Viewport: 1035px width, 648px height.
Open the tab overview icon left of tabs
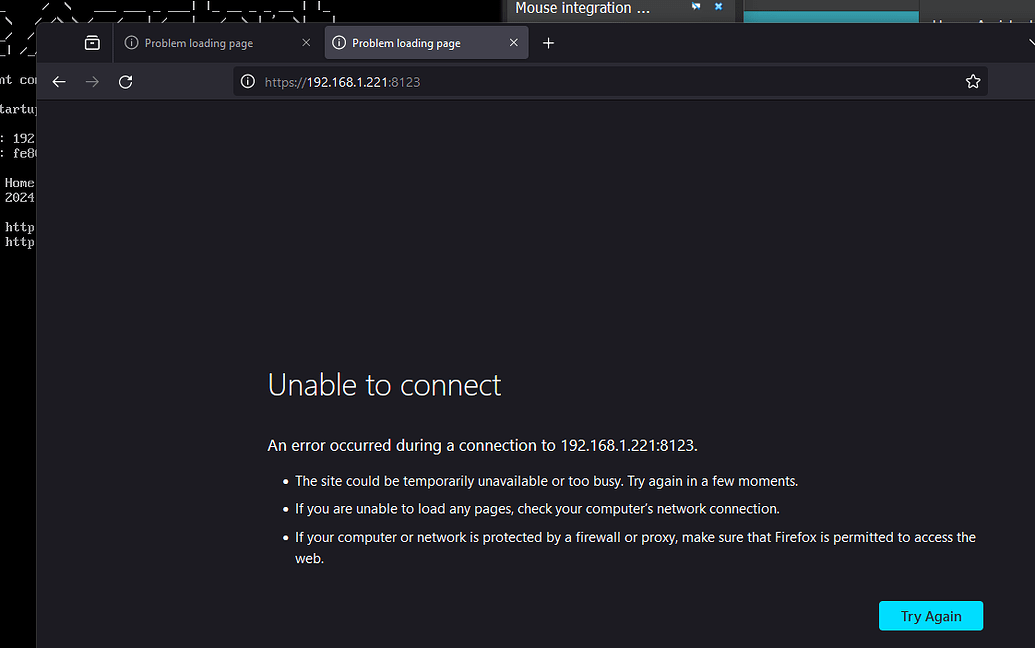click(x=91, y=42)
